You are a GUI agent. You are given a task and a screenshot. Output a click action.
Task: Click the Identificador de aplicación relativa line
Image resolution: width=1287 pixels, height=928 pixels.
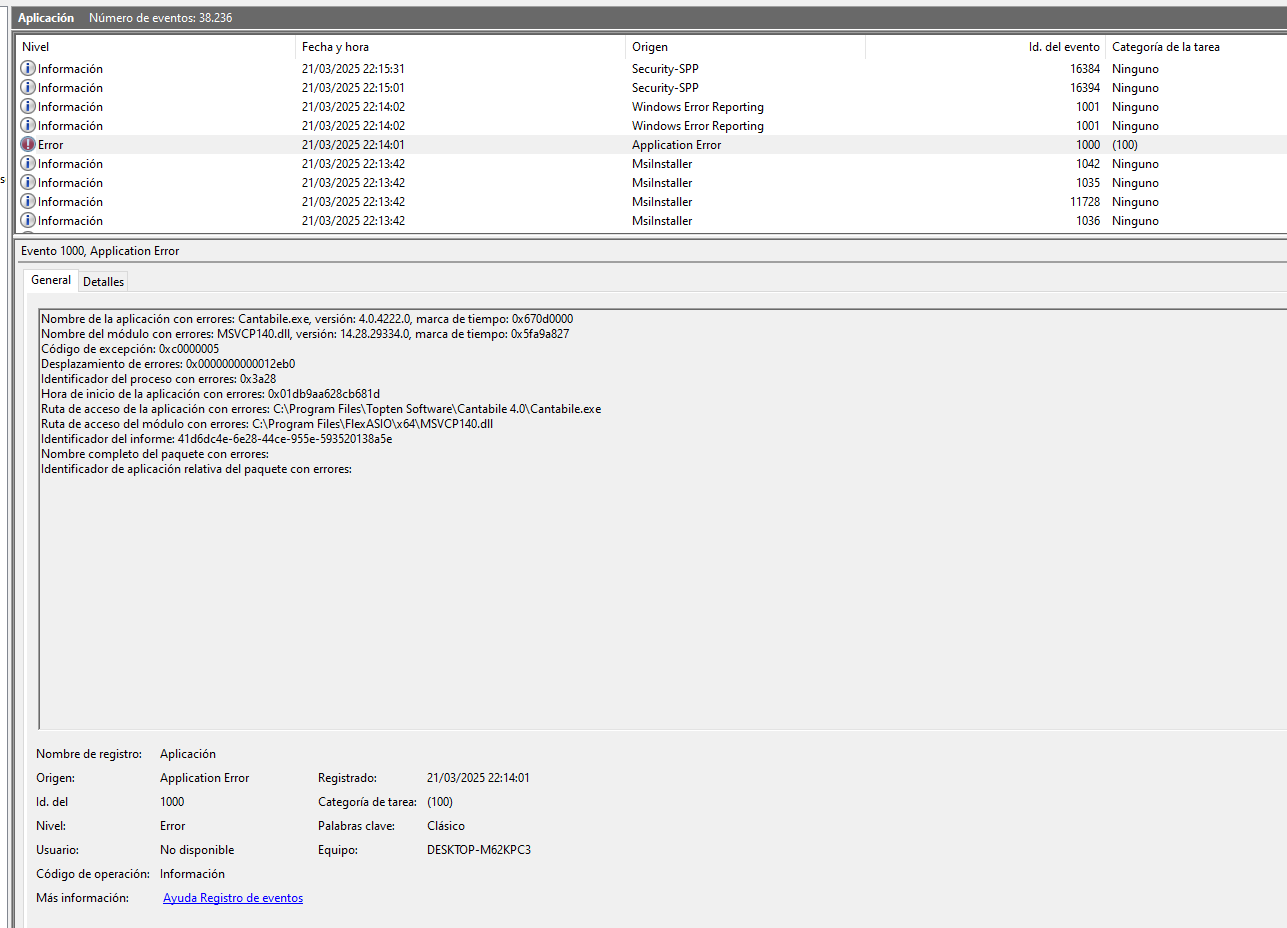196,469
